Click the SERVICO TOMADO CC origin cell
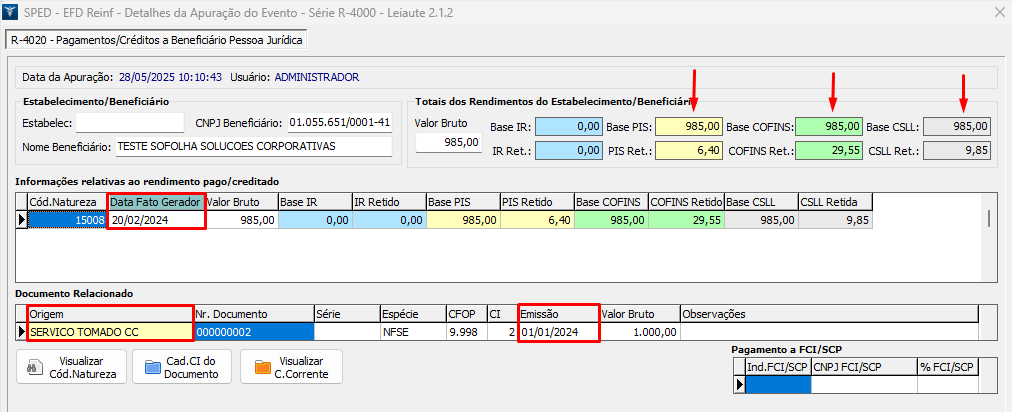Viewport: 1012px width, 412px height. [x=110, y=331]
